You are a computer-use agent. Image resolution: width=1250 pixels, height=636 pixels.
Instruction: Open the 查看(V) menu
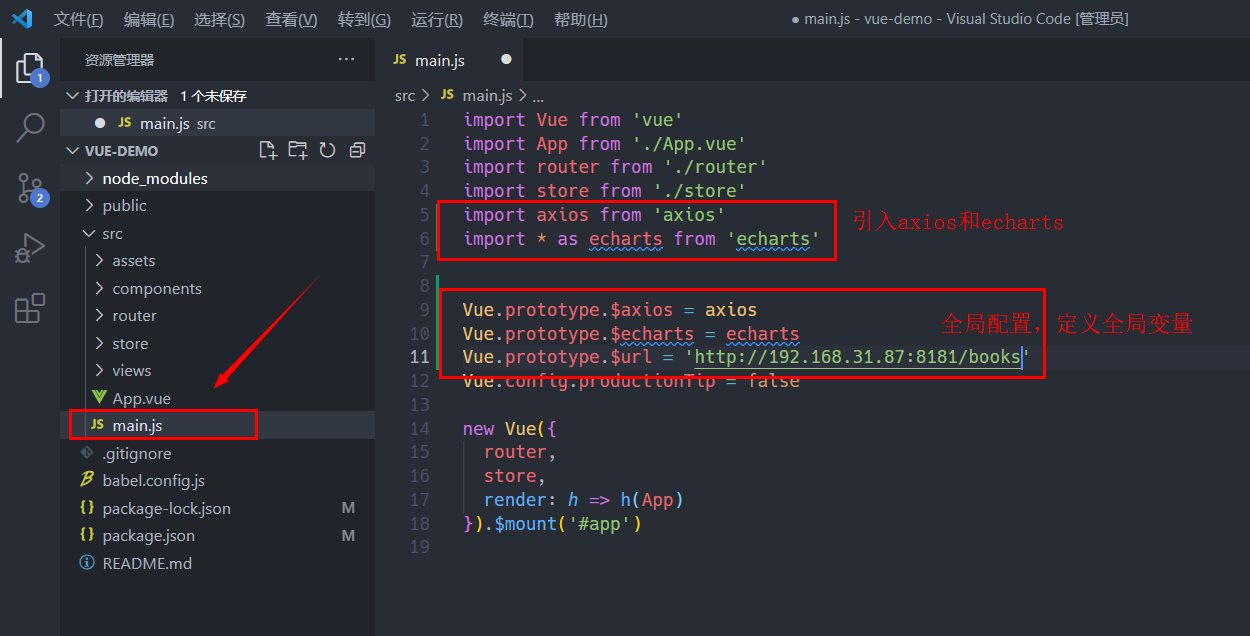pos(291,19)
